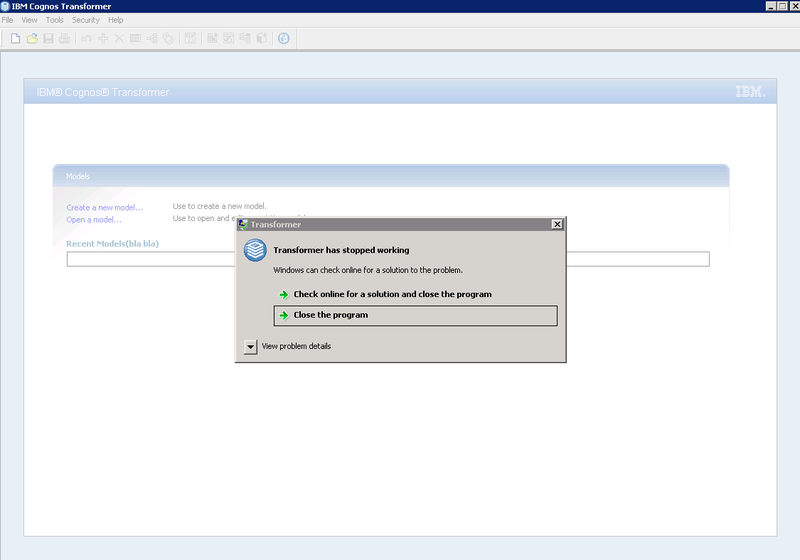The image size is (800, 560).
Task: Click the plus Insert icon
Action: click(x=103, y=39)
